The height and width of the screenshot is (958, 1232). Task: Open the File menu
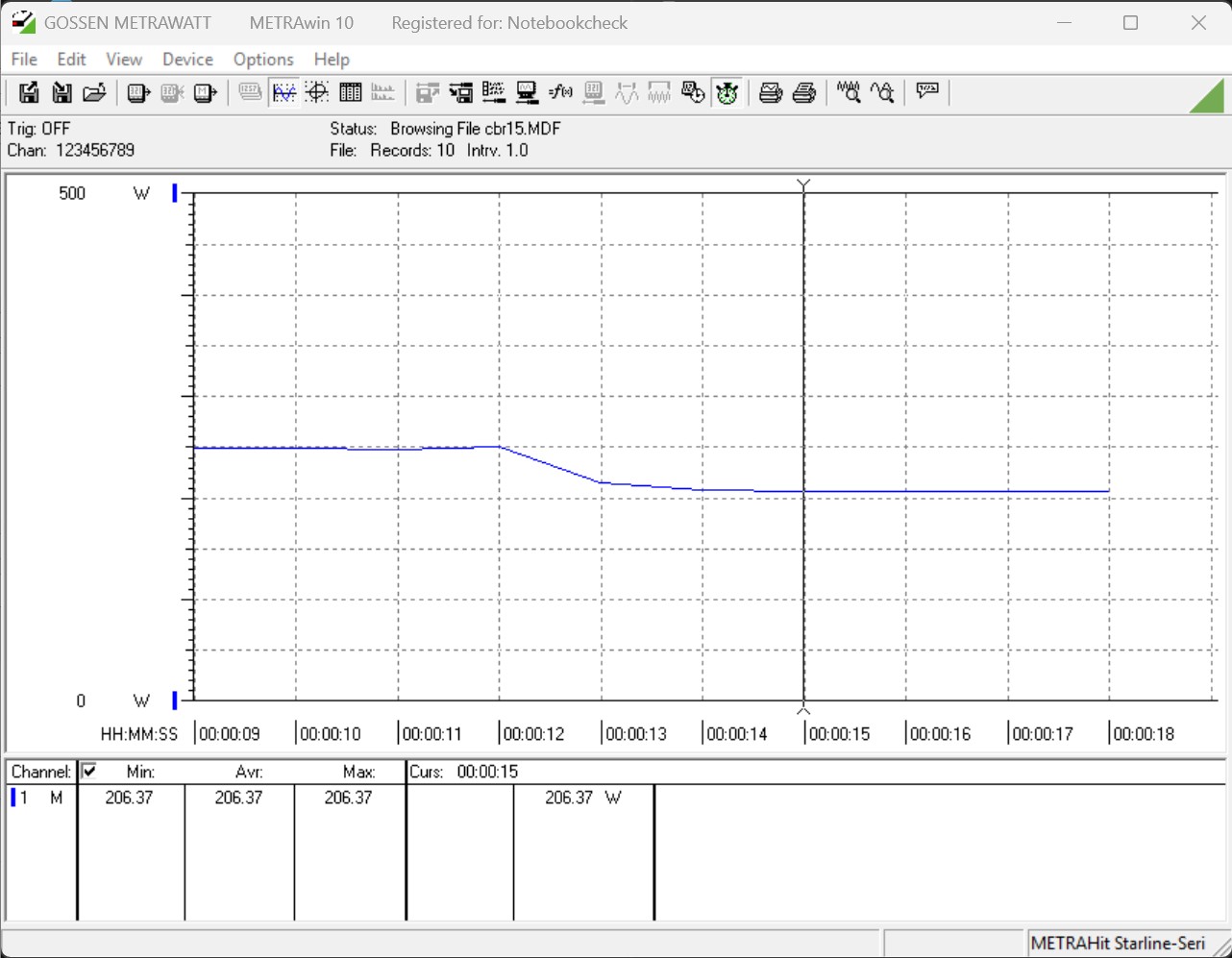coord(24,60)
